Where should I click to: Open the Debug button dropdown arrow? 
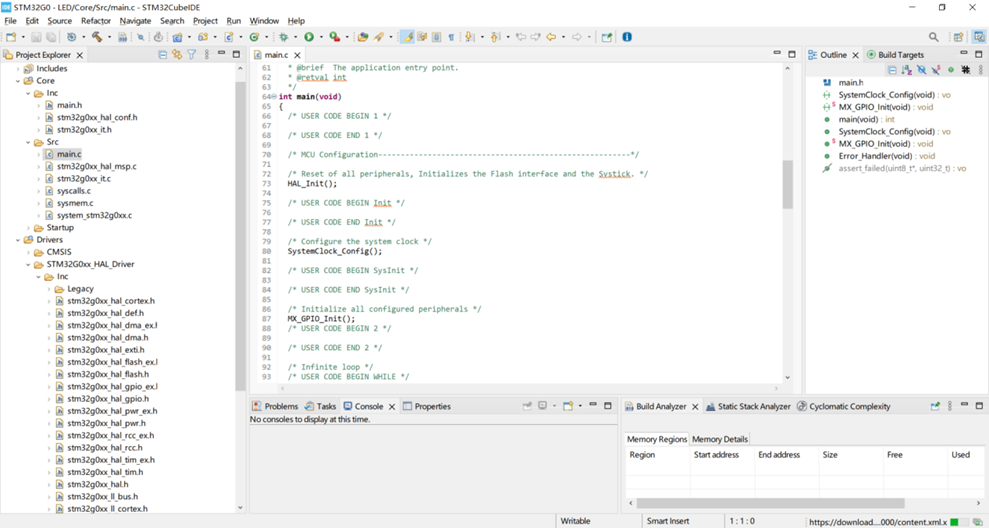tap(295, 37)
